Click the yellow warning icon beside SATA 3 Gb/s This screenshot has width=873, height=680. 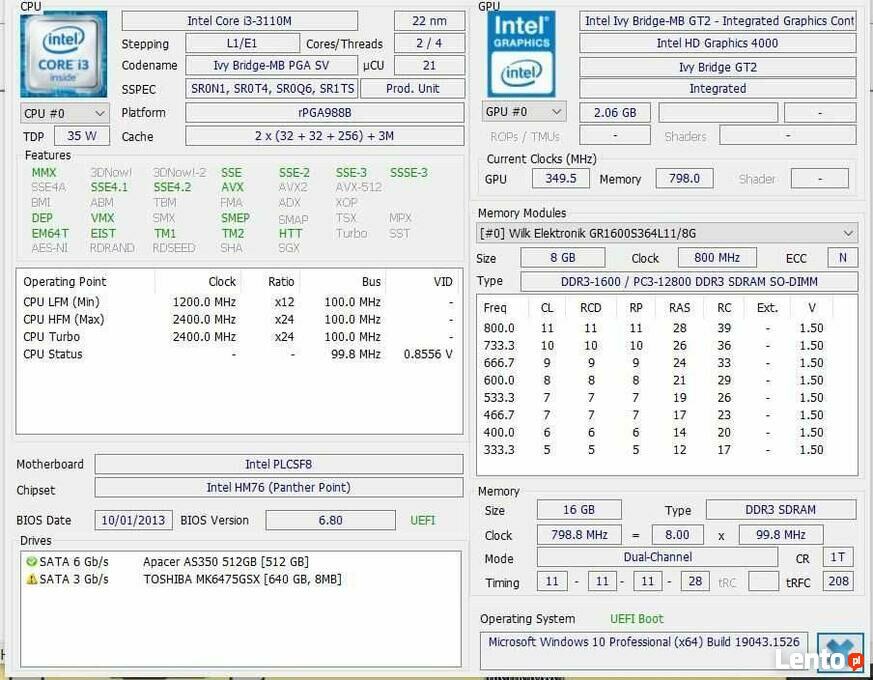pyautogui.click(x=31, y=579)
